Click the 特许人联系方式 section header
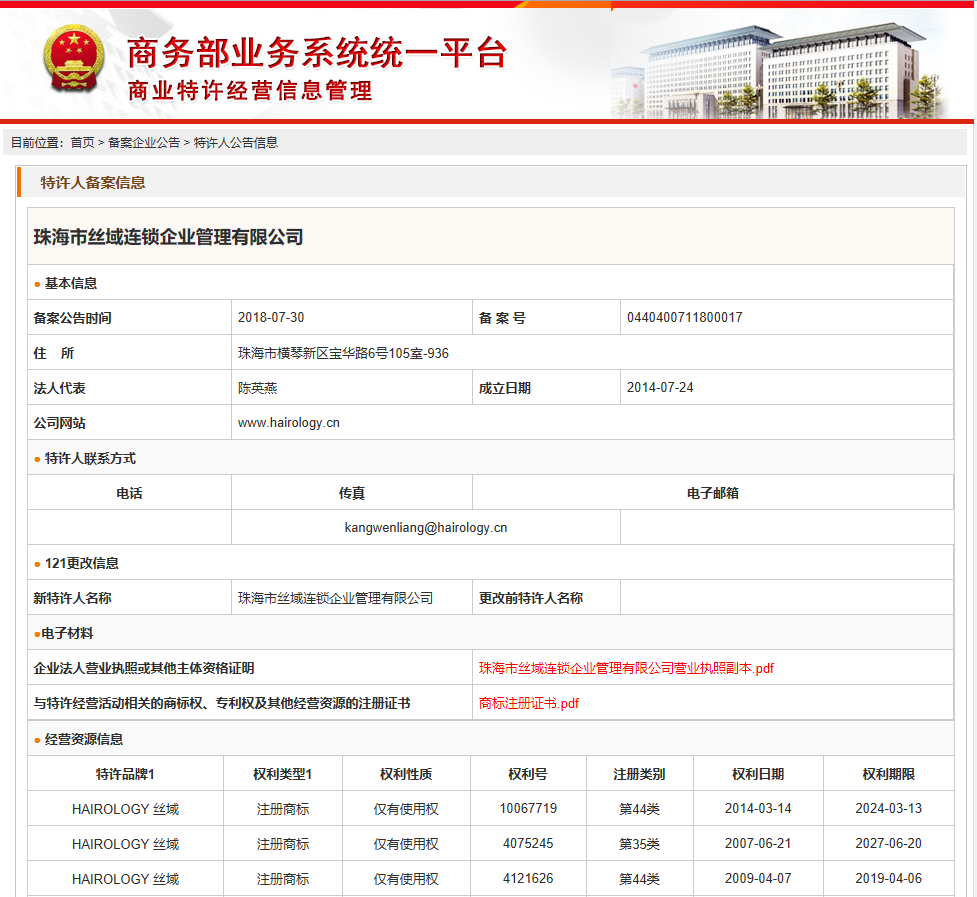The image size is (977, 897). pyautogui.click(x=90, y=458)
